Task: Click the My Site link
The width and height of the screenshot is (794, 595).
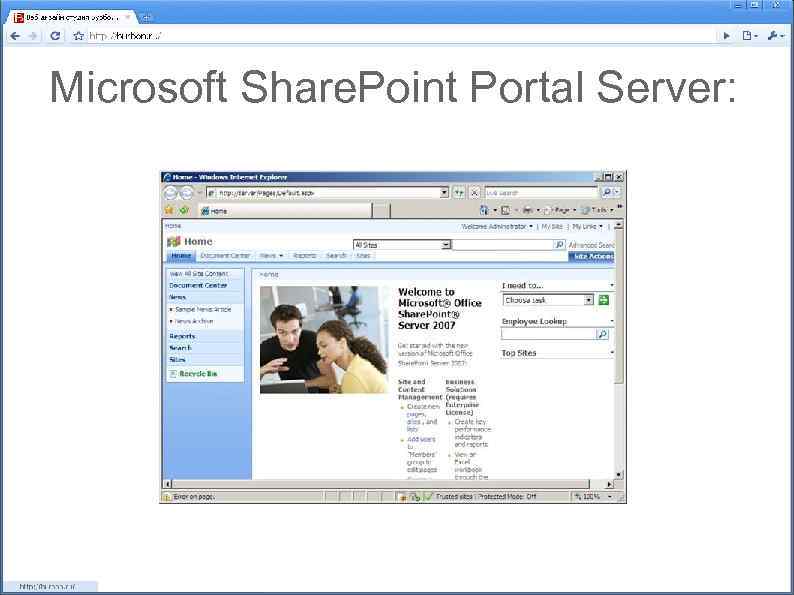Action: pos(552,227)
